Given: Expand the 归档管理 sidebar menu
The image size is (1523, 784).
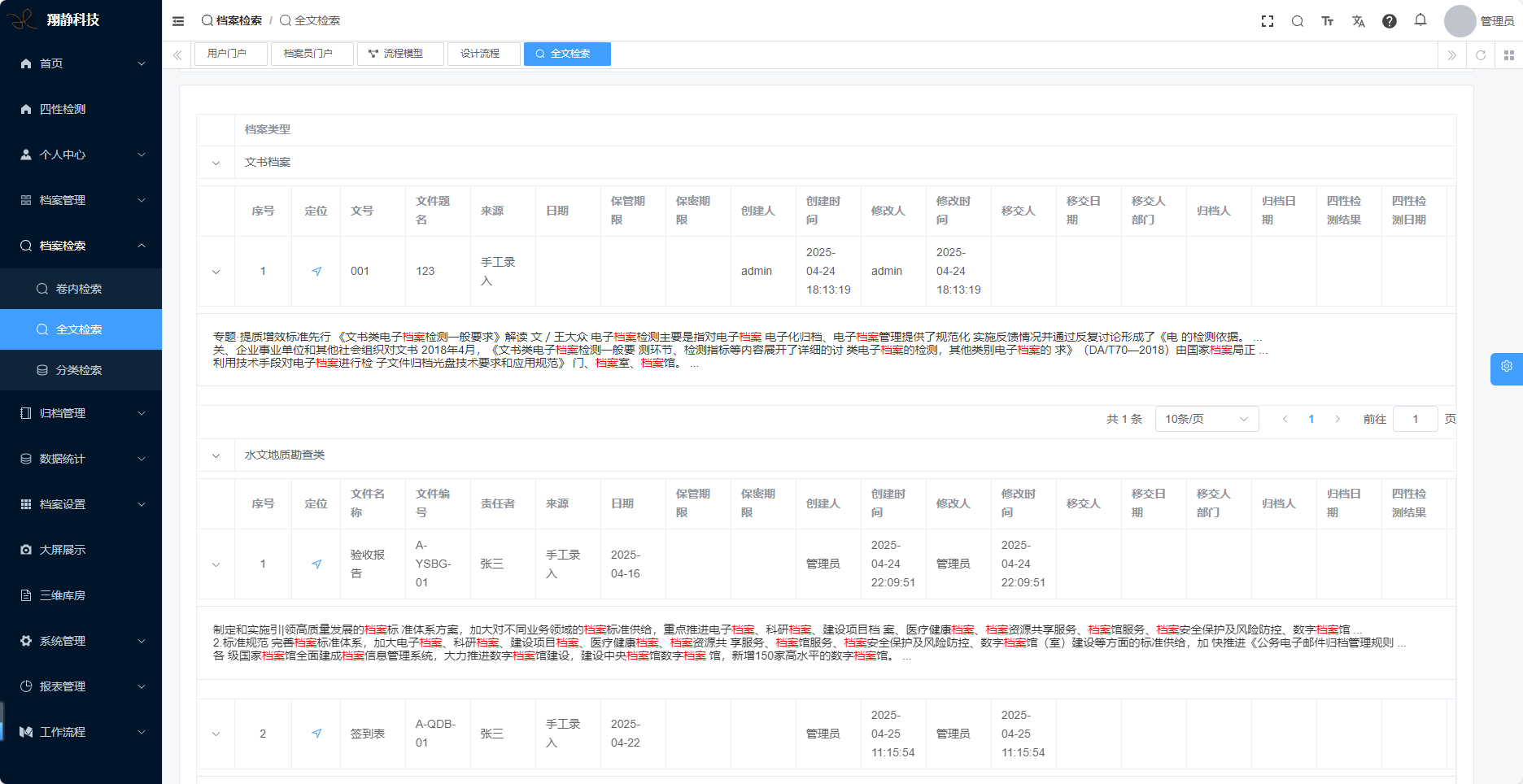Looking at the screenshot, I should [x=81, y=413].
